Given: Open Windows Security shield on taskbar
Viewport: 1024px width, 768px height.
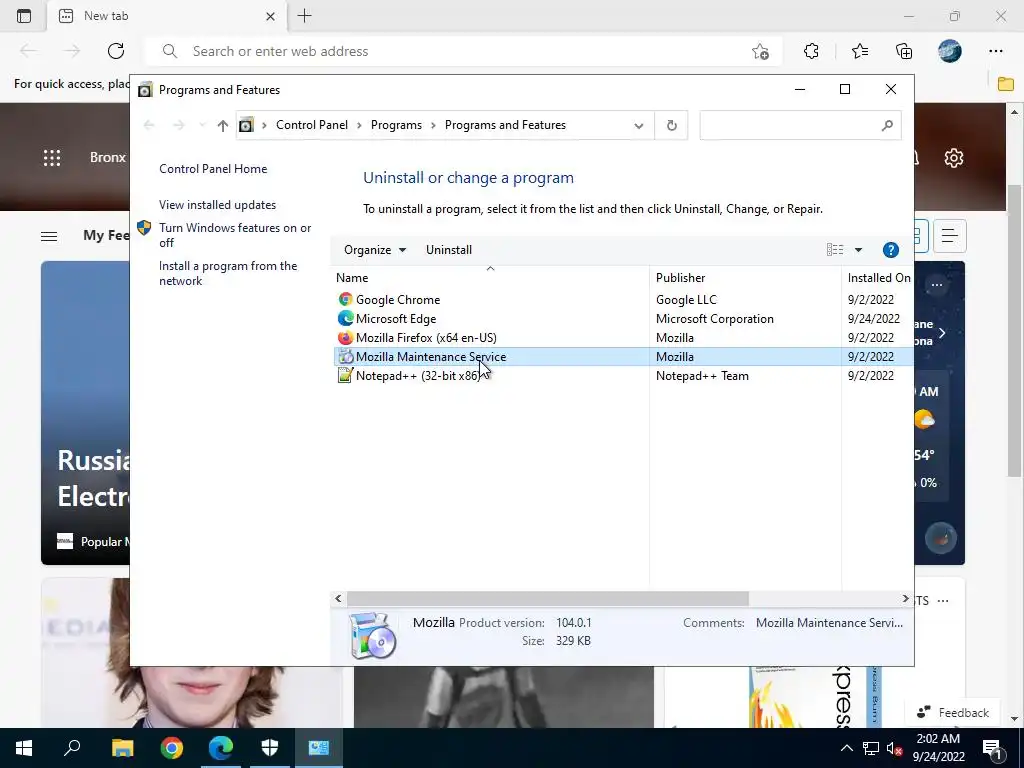Looking at the screenshot, I should tap(270, 748).
